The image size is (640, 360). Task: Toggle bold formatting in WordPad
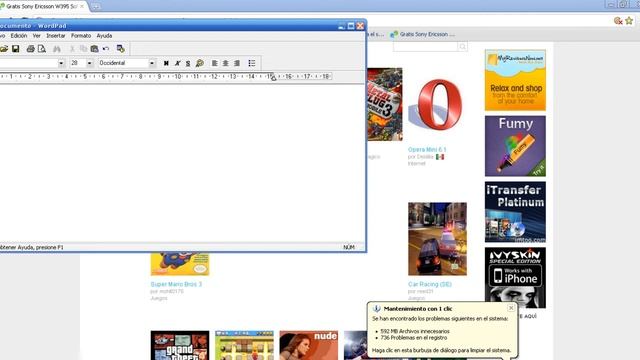(x=166, y=63)
